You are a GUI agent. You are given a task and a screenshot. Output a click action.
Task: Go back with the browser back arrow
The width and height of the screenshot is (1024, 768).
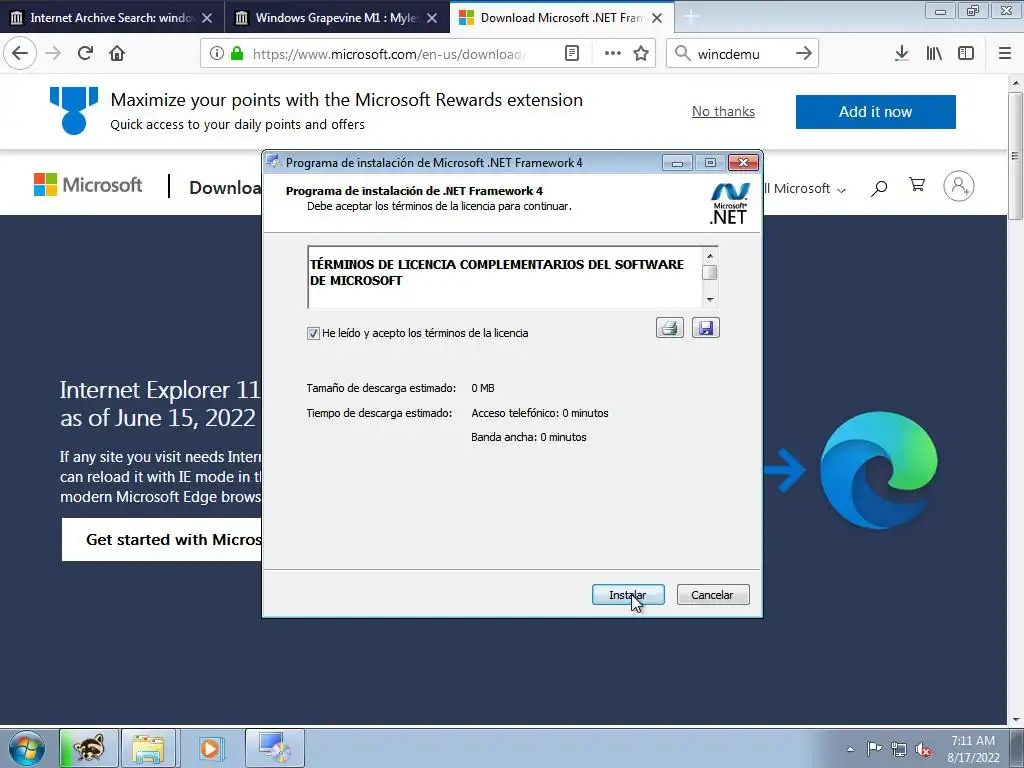20,53
